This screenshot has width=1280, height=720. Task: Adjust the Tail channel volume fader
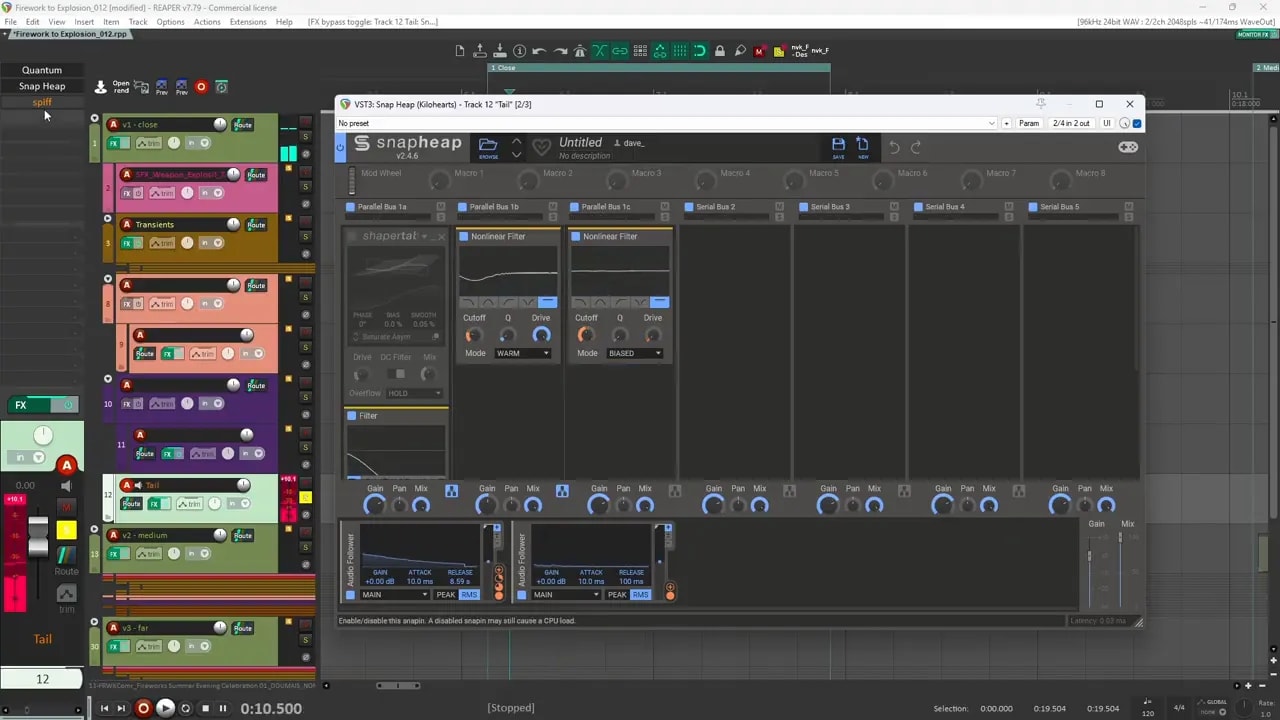tap(38, 537)
